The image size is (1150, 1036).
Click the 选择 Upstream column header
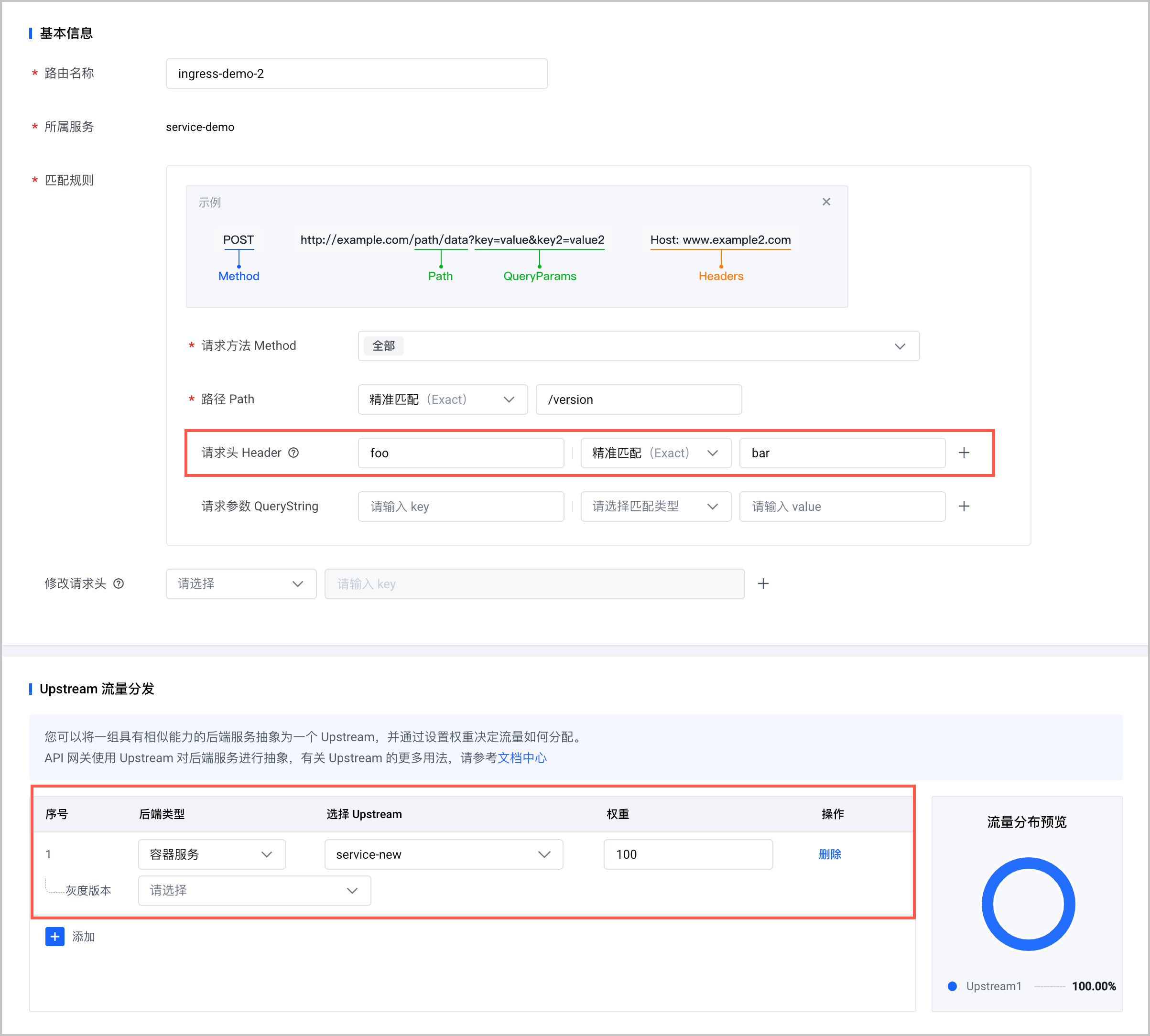[x=364, y=814]
